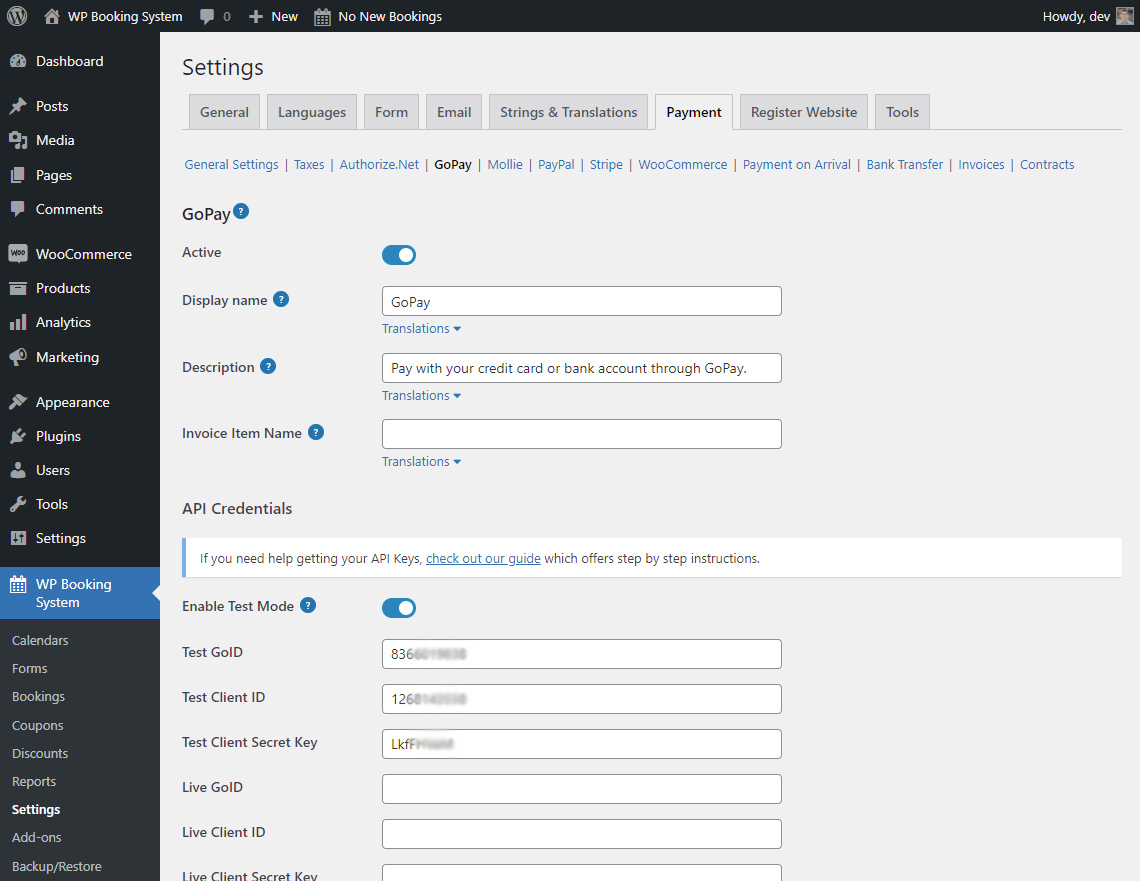Open help tooltip for Description
The width and height of the screenshot is (1140, 881).
pos(268,366)
